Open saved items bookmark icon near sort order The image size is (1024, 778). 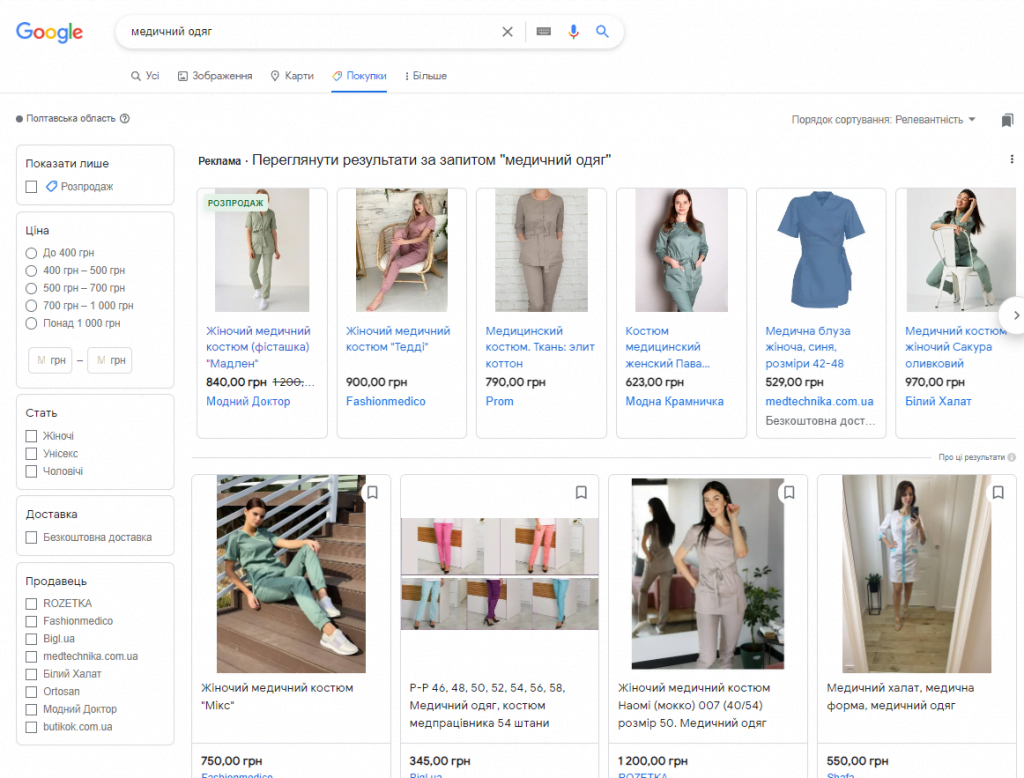[x=1007, y=120]
